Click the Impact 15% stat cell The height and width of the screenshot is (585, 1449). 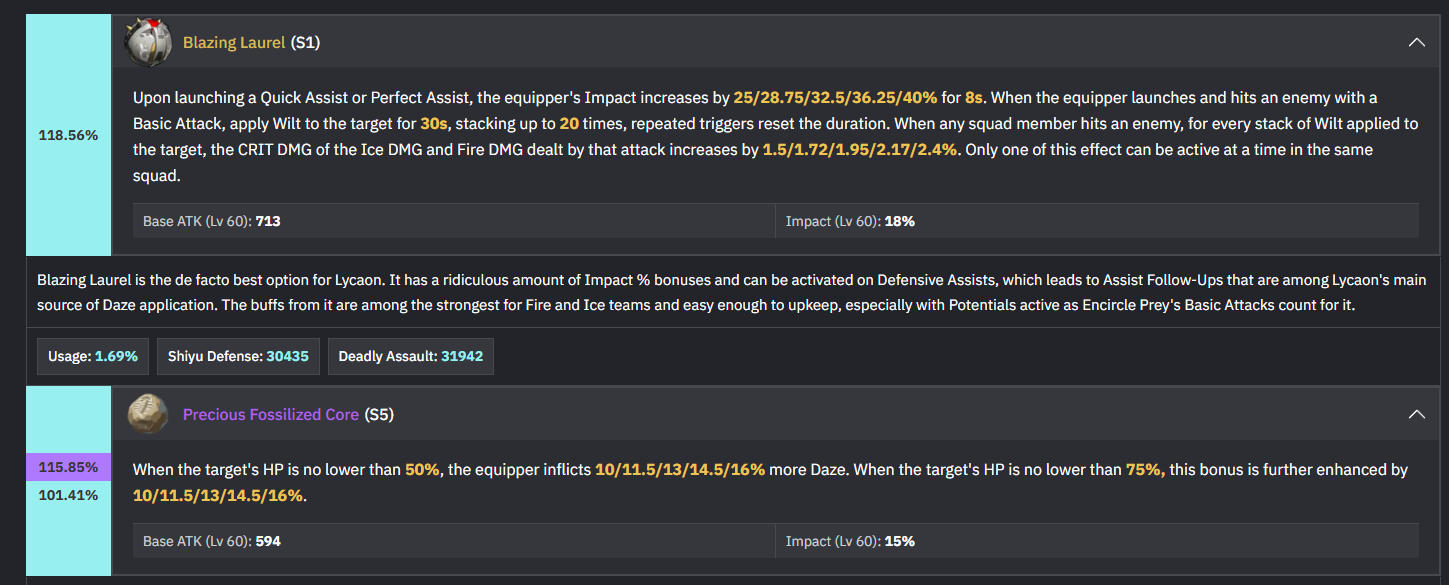(x=1097, y=541)
